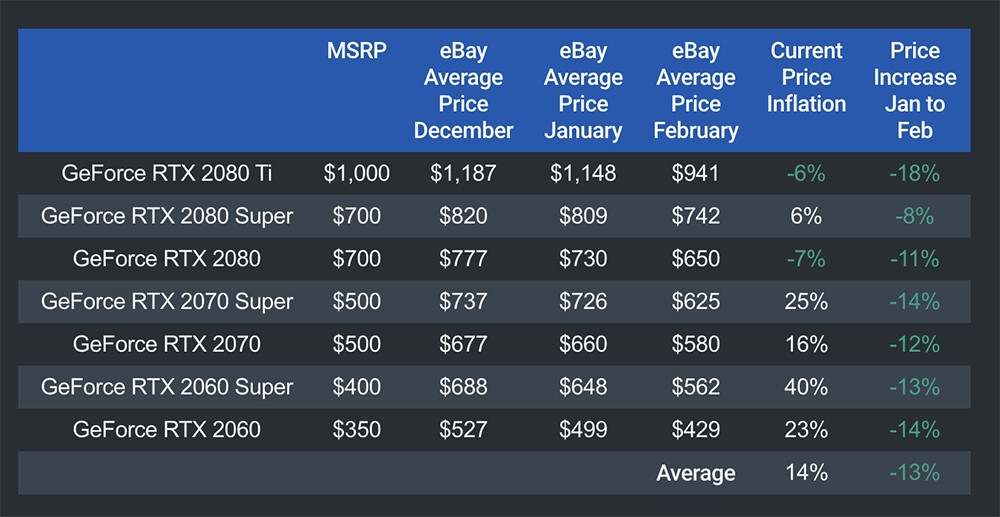Click the eBay Average Price December header
The width and height of the screenshot is (1000, 517).
[x=463, y=91]
